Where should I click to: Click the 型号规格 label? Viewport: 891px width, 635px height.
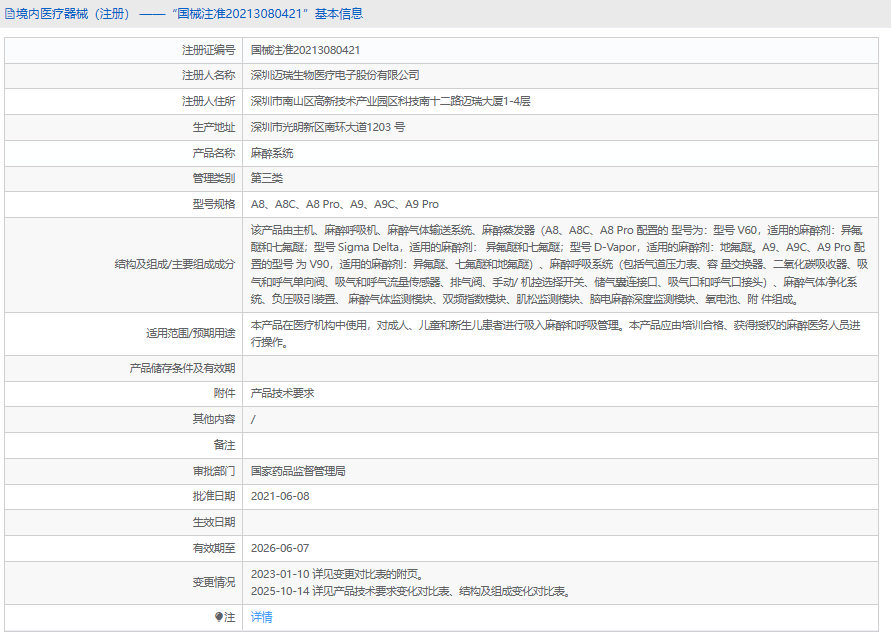(x=214, y=204)
